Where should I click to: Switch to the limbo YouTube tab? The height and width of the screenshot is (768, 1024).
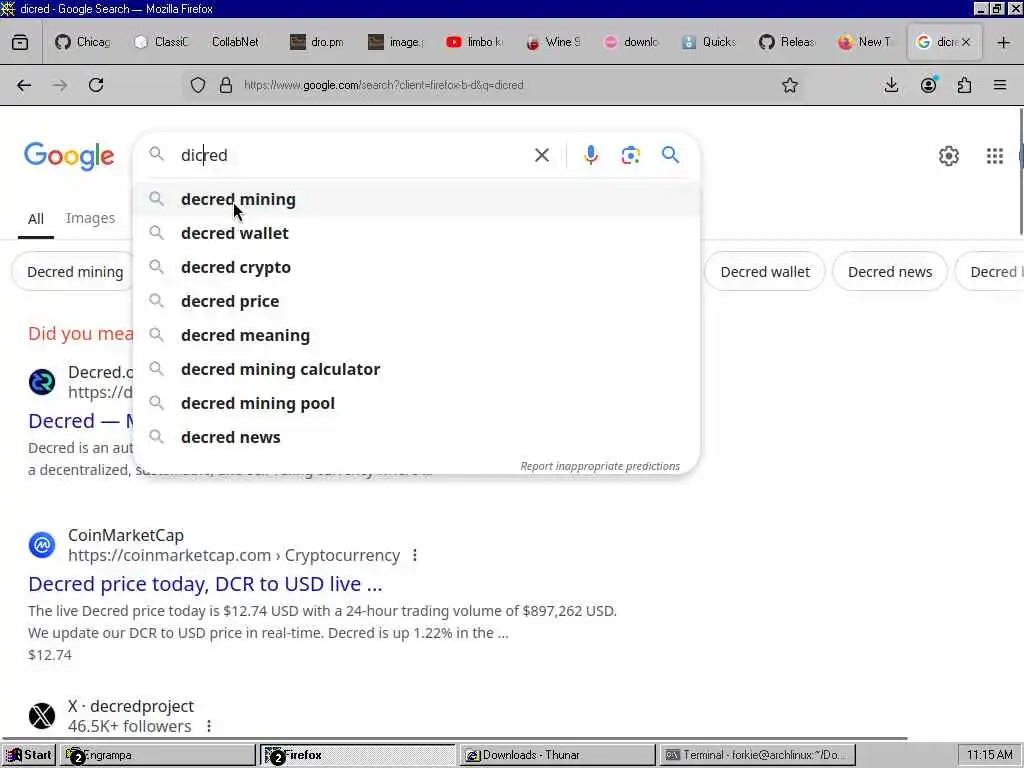click(x=475, y=42)
